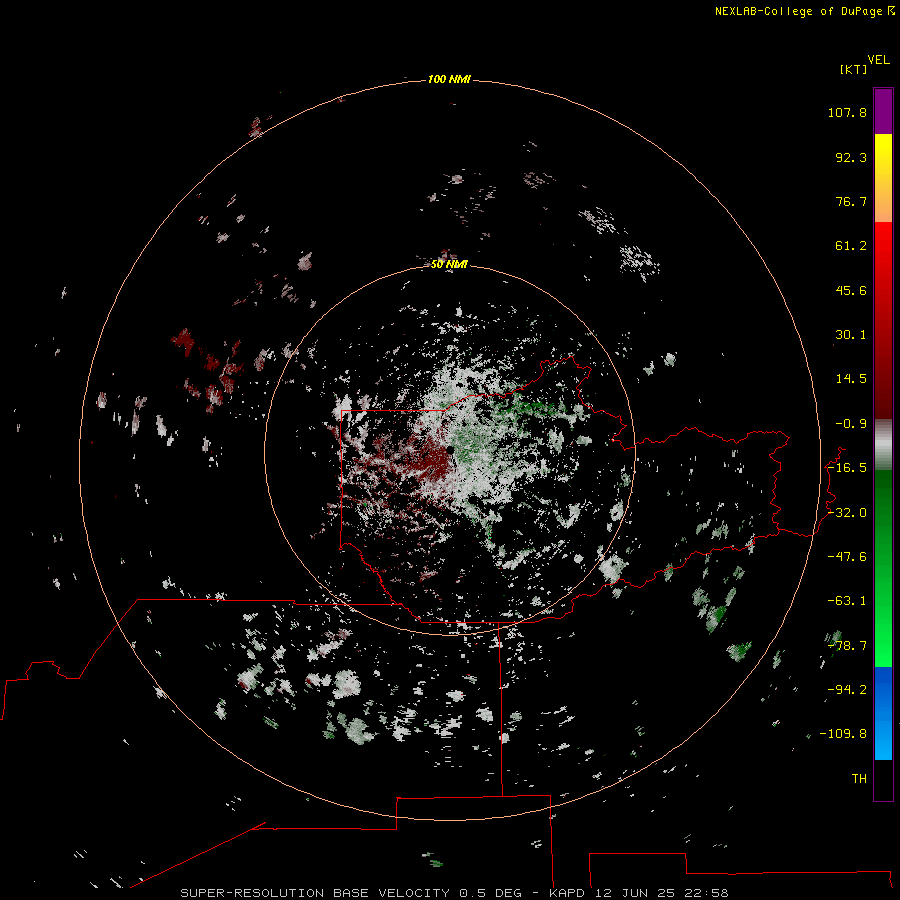Click the yellow-orange segment of the color bar
The image size is (900, 900).
pyautogui.click(x=883, y=178)
